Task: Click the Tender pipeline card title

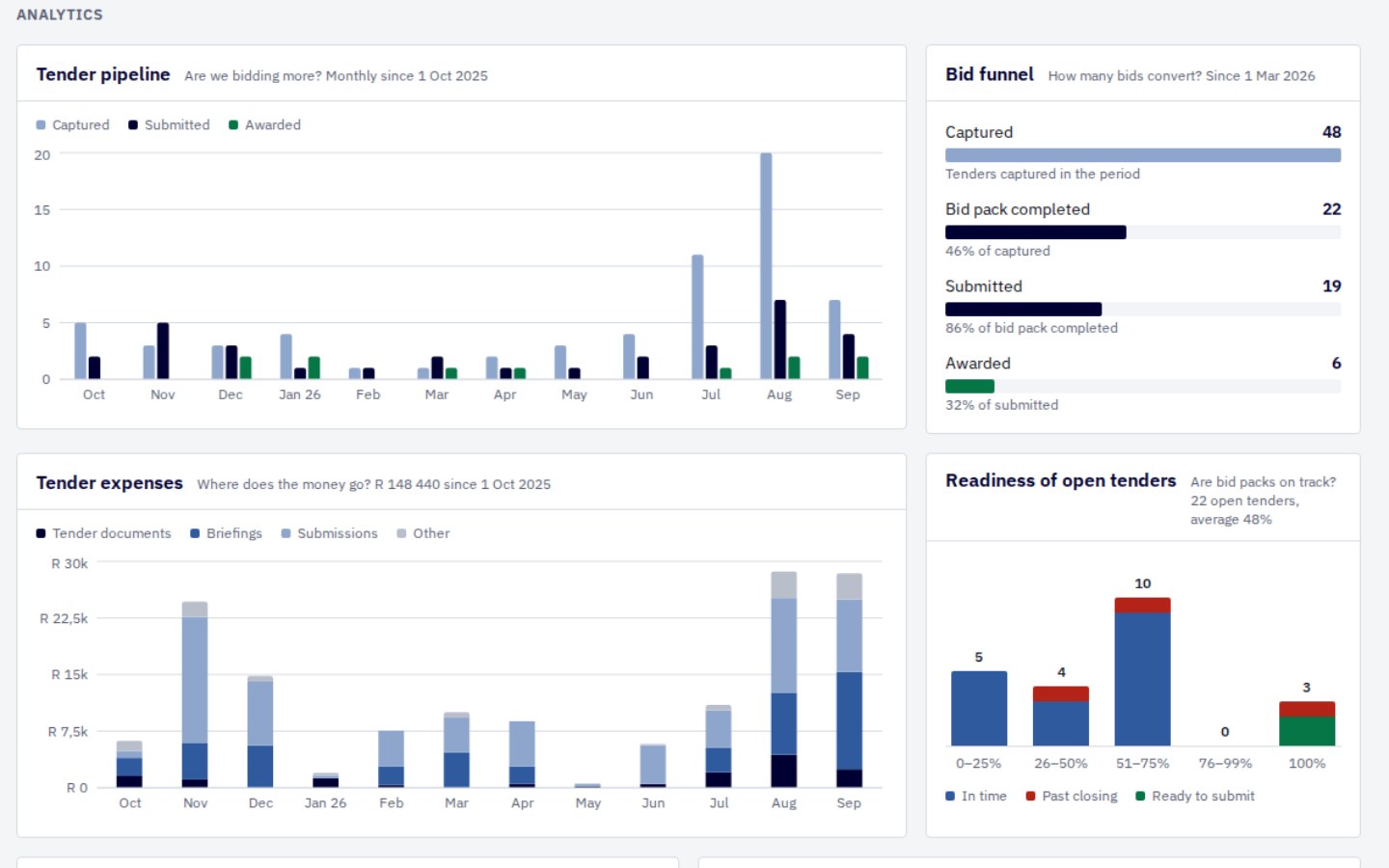Action: (103, 74)
